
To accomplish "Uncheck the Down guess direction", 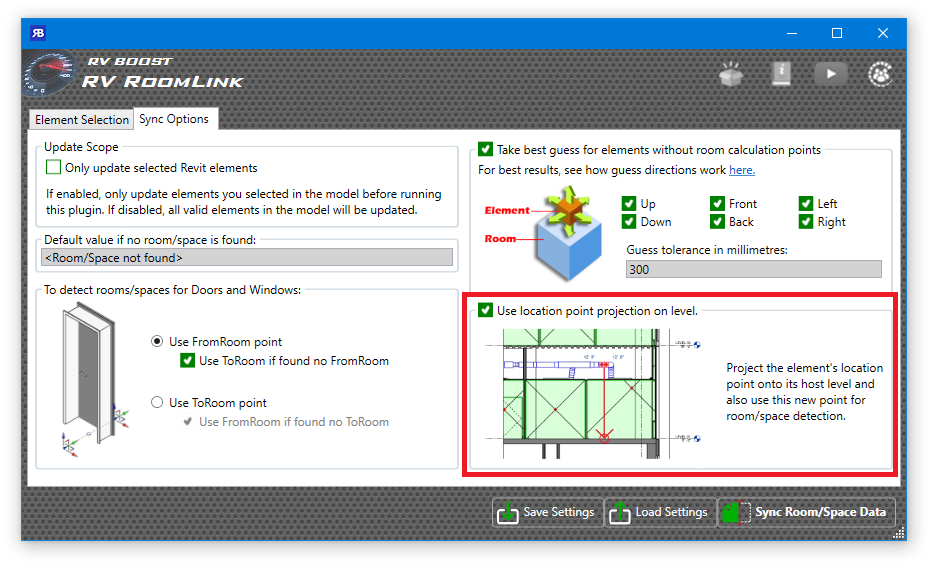I will coord(629,222).
